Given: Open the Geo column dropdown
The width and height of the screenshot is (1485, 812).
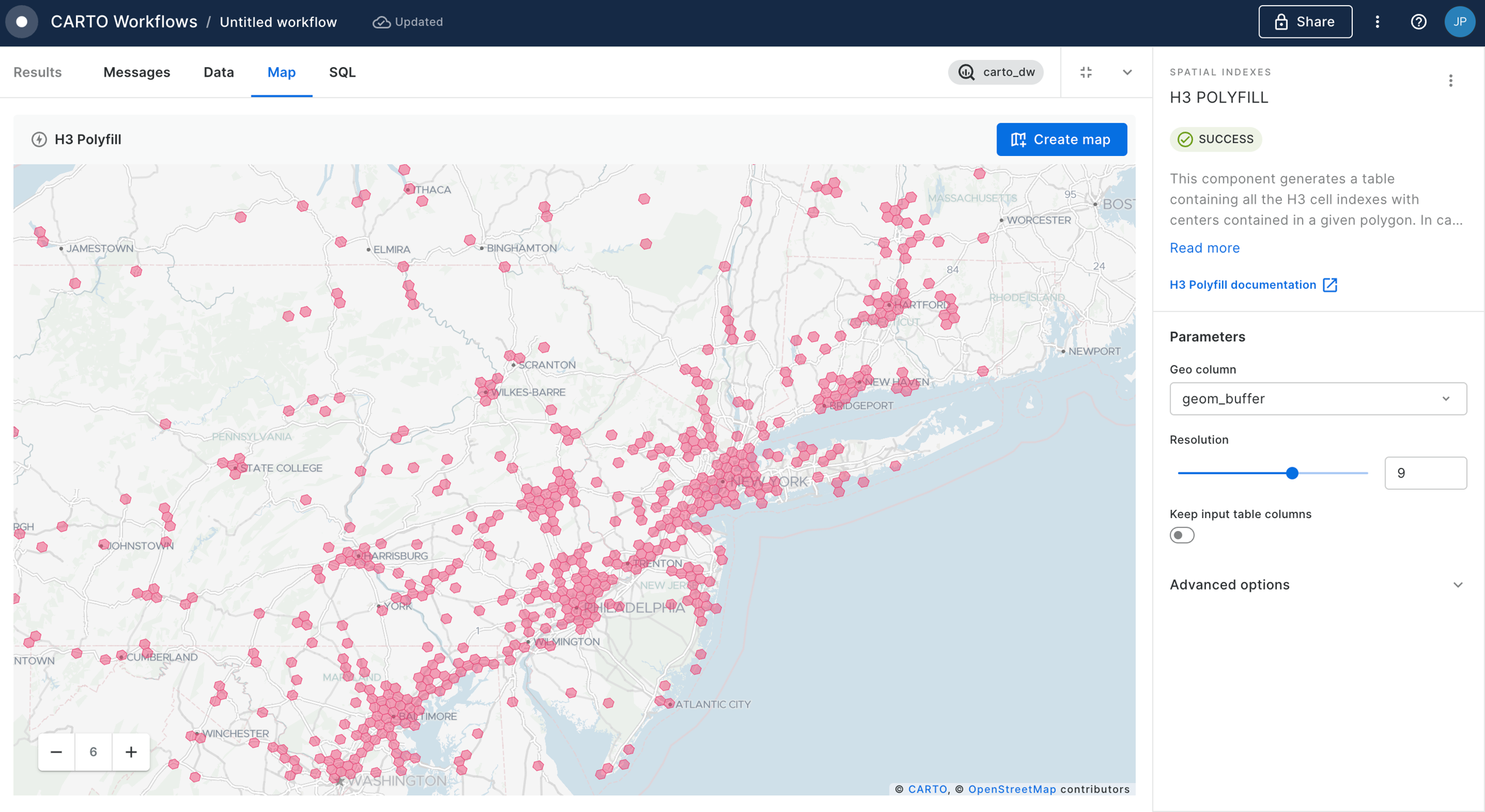Looking at the screenshot, I should (1317, 399).
